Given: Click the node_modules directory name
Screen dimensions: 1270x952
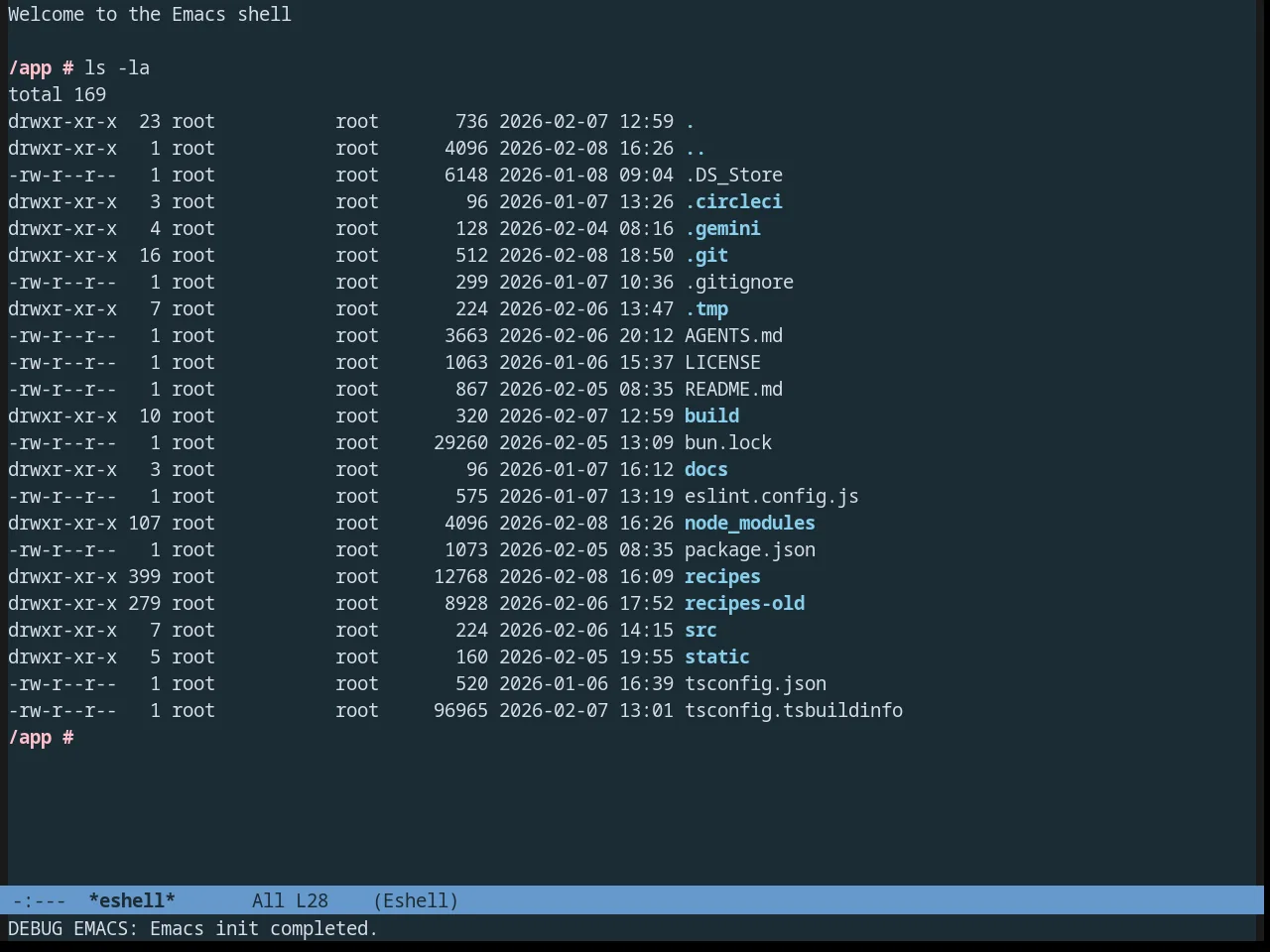Looking at the screenshot, I should click(750, 523).
